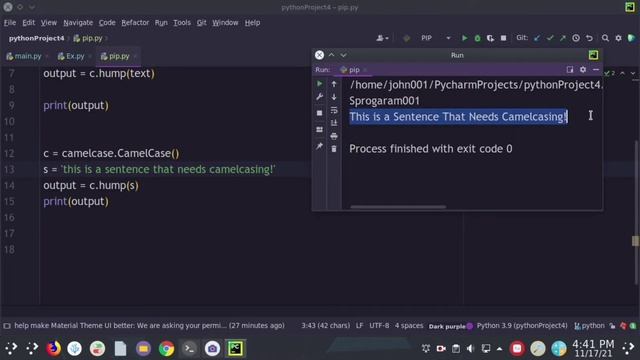The image size is (640, 360).
Task: Toggle scroll to end in Run console
Action: pos(334,123)
